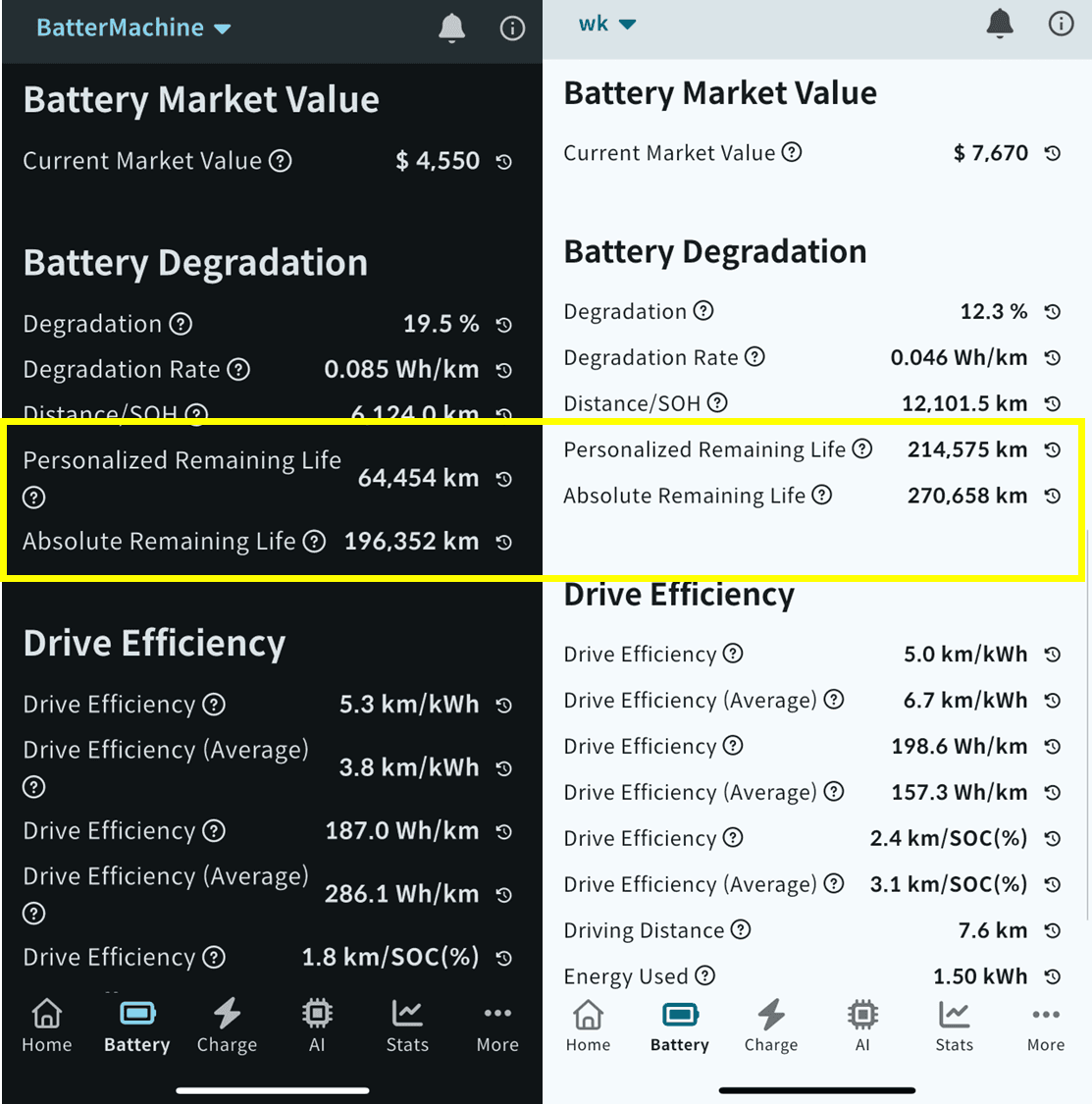Screen dimensions: 1092x1104
Task: Open Stats tab in BatterMachine screen
Action: point(407,1025)
